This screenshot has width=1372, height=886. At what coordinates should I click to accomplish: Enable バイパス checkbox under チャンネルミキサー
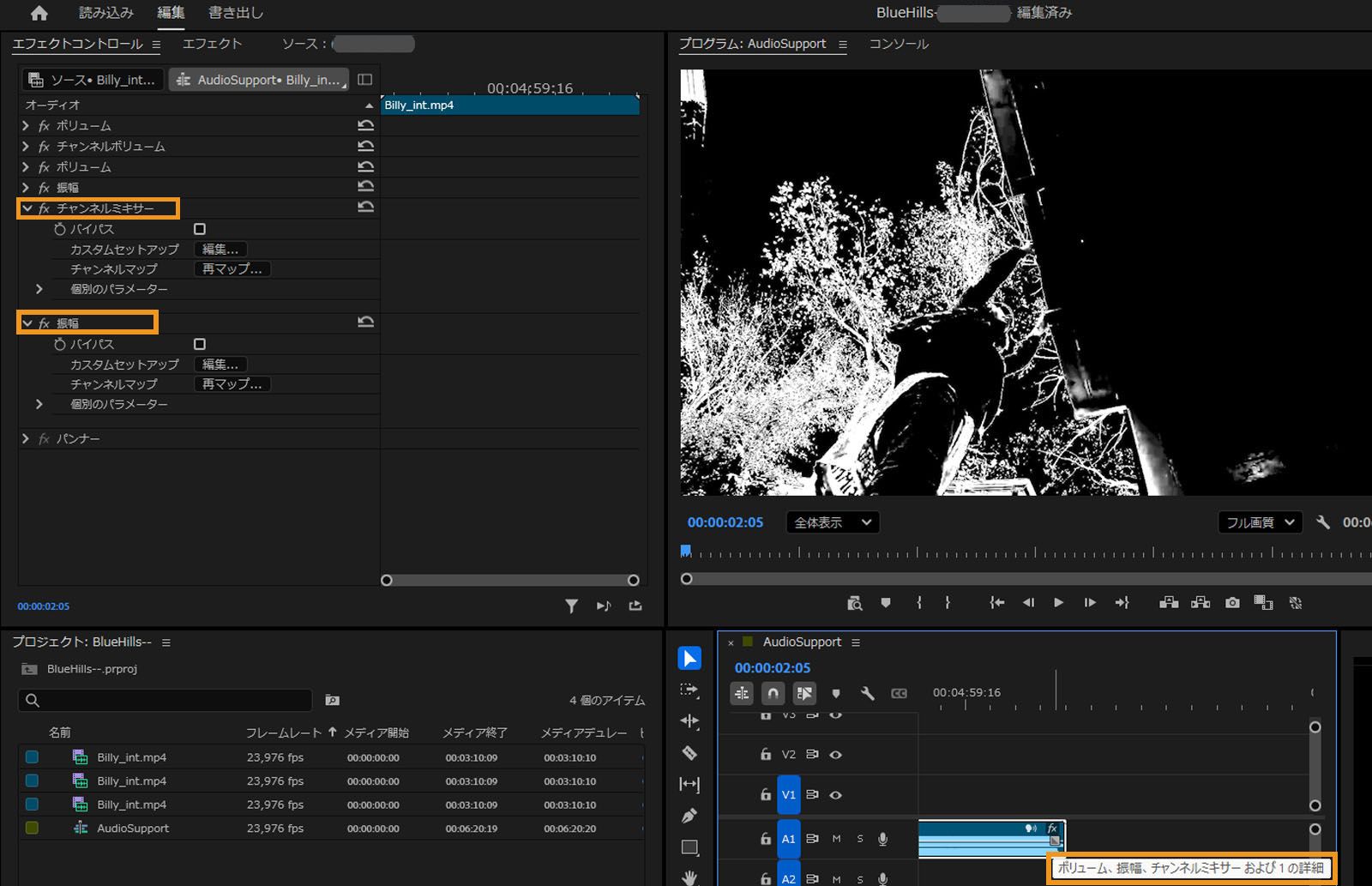[200, 229]
